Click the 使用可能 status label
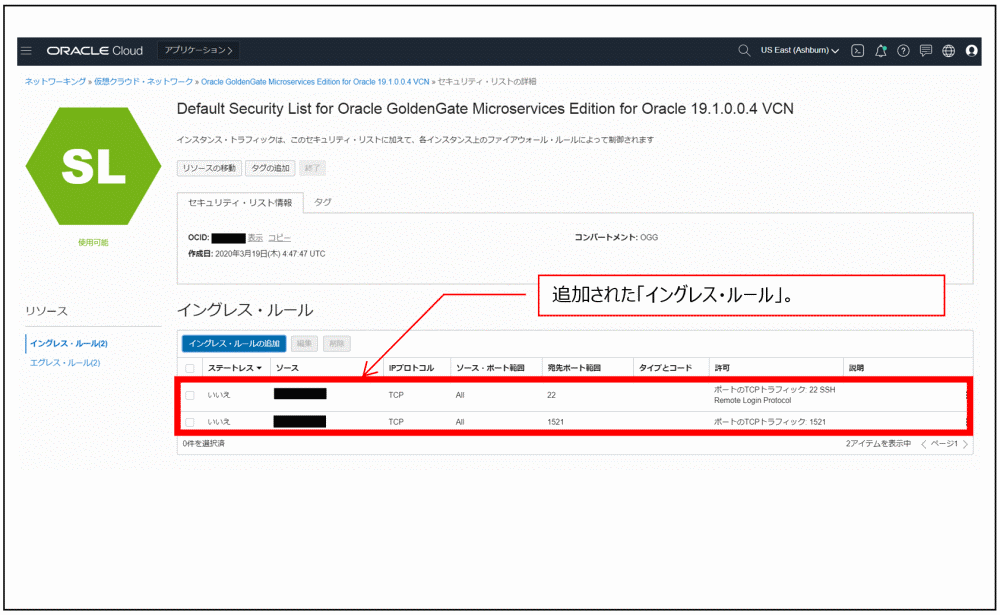Screen dimensions: 1000x615 93,242
